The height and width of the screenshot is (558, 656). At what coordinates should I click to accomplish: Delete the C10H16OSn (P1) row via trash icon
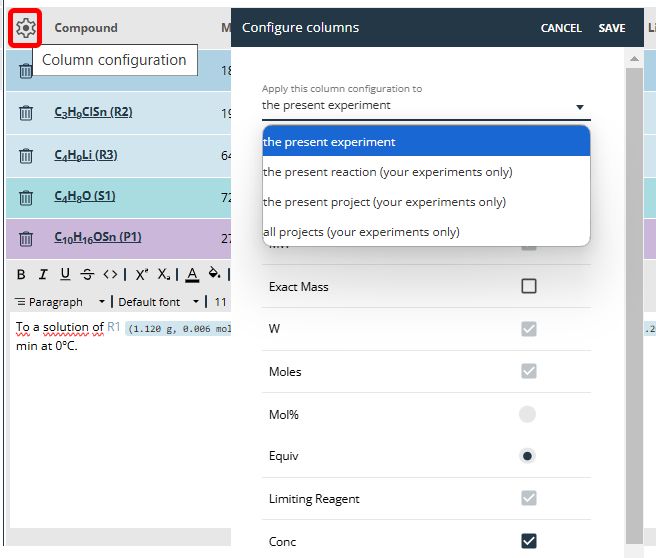(26, 238)
